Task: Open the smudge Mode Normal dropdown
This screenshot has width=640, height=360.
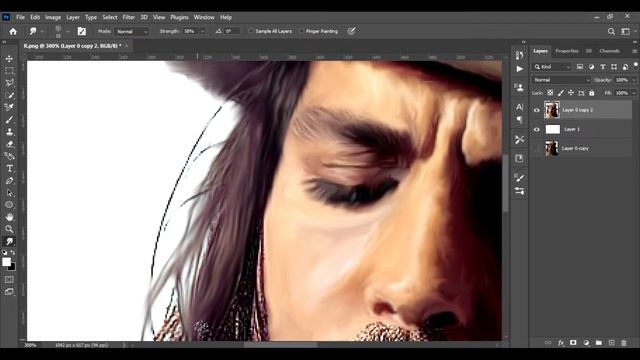Action: click(131, 31)
